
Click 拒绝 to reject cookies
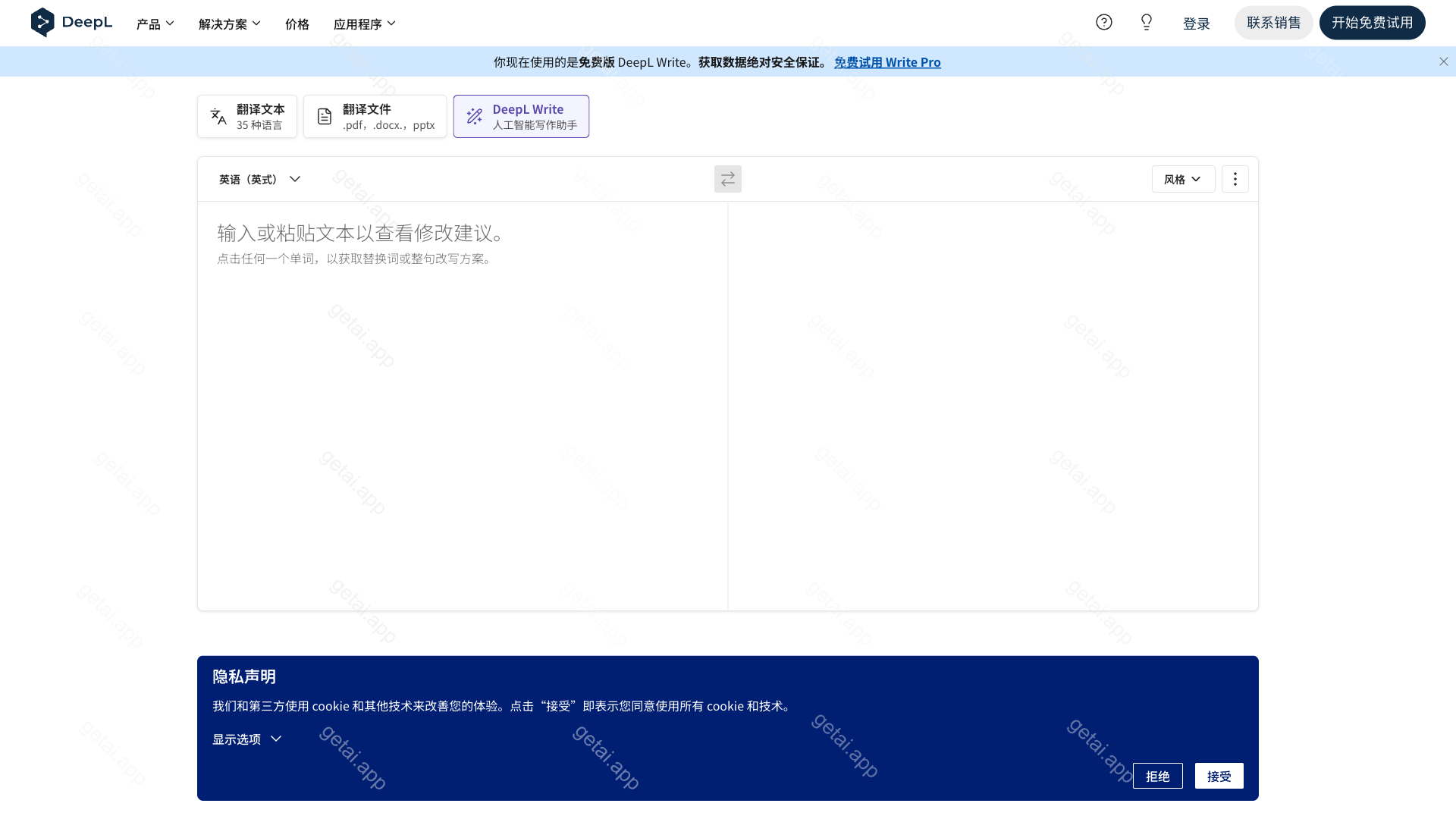pos(1158,776)
